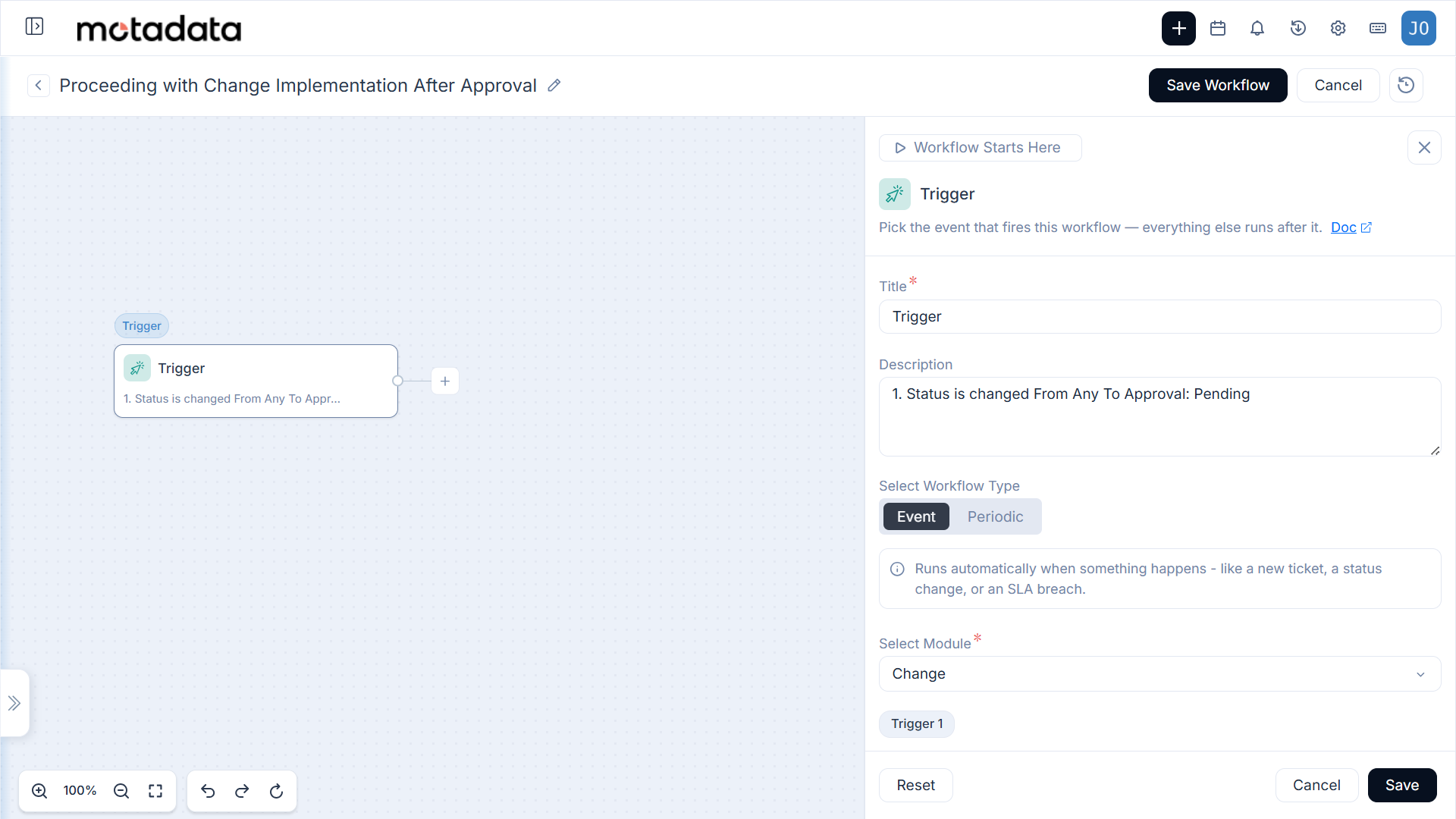Add a node after Trigger with plus
1456x819 pixels.
coord(445,381)
